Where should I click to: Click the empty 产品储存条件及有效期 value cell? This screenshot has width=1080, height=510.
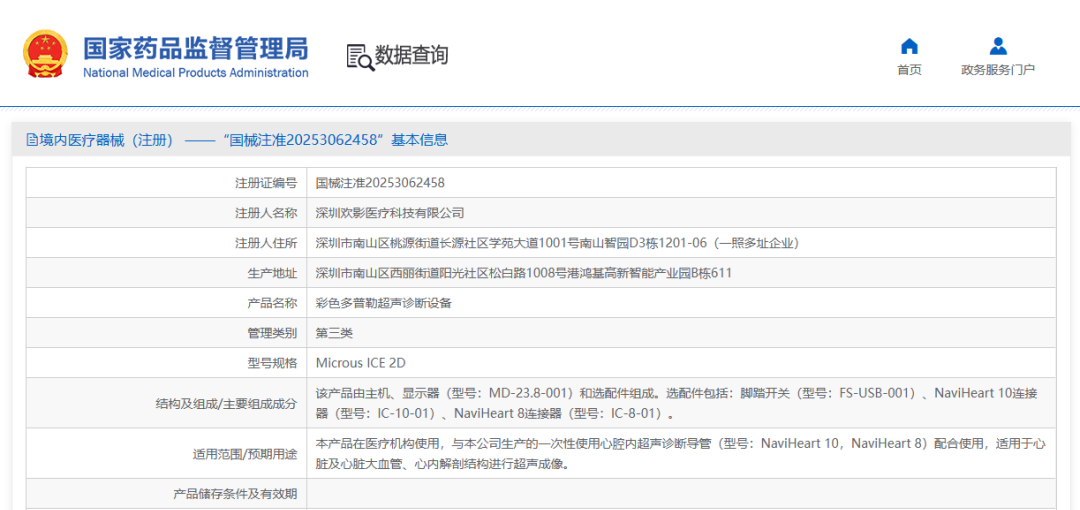[x=680, y=494]
